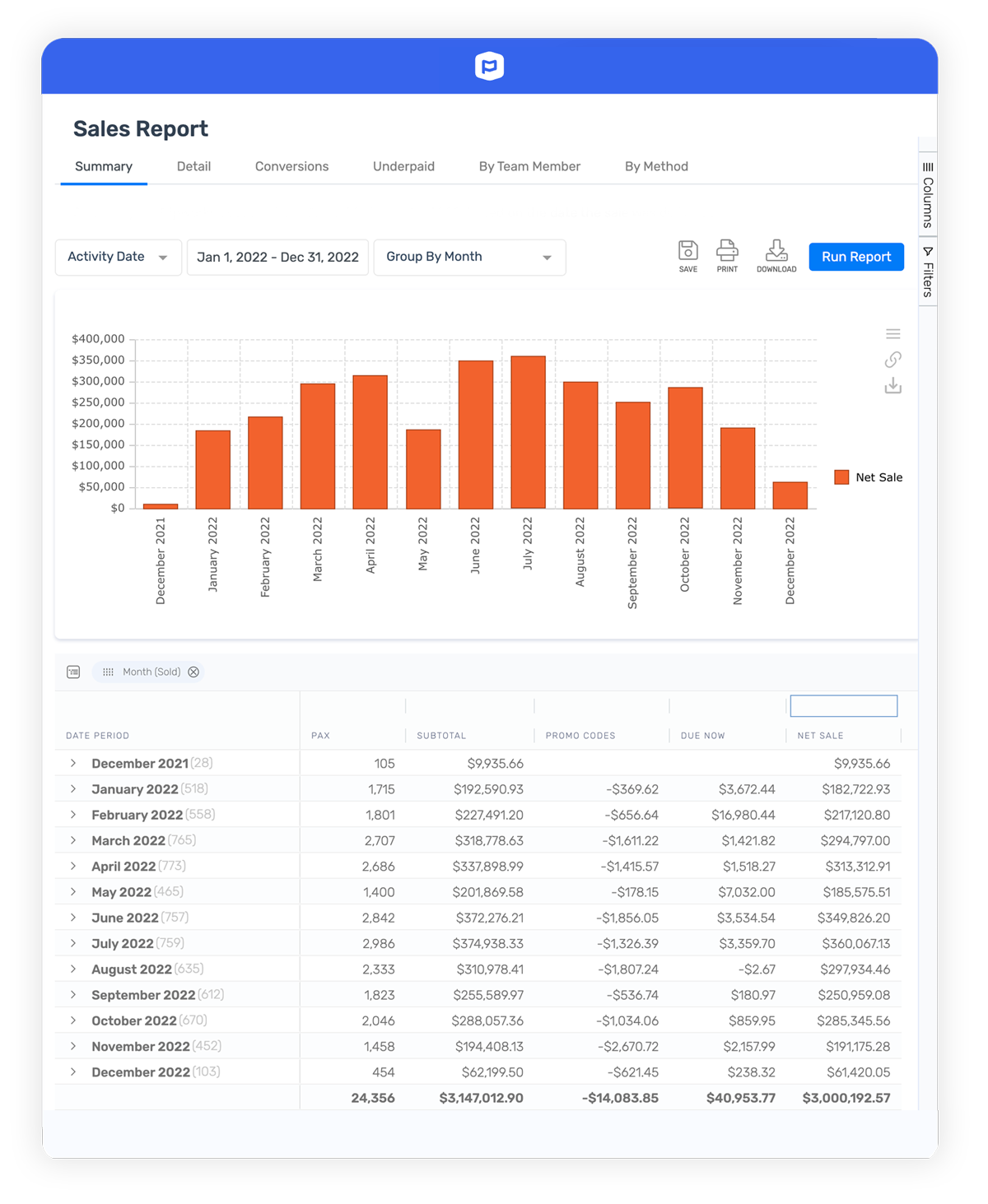Toggle the Filters panel on the right

pyautogui.click(x=927, y=272)
